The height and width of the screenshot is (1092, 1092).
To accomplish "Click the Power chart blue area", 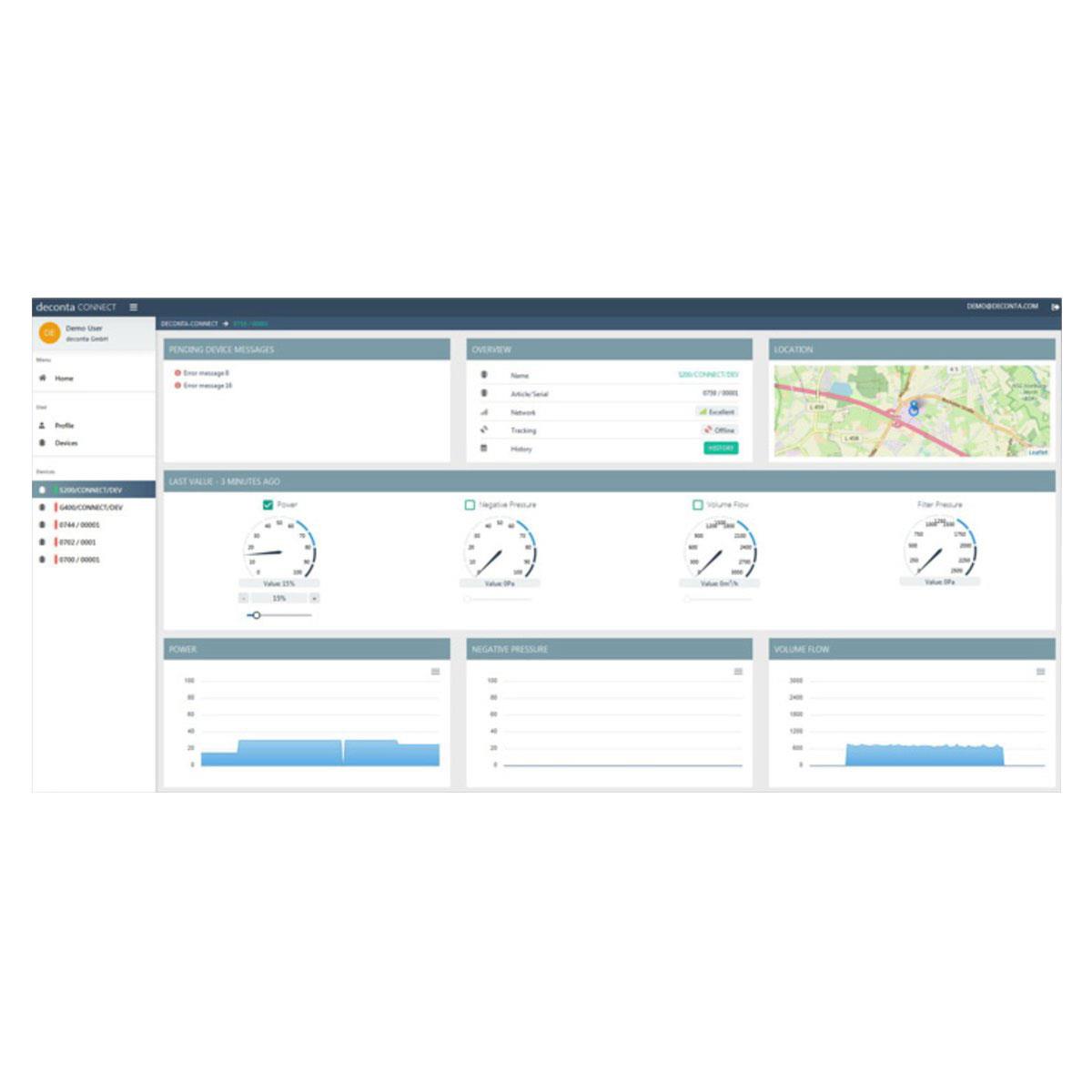I will click(x=320, y=754).
